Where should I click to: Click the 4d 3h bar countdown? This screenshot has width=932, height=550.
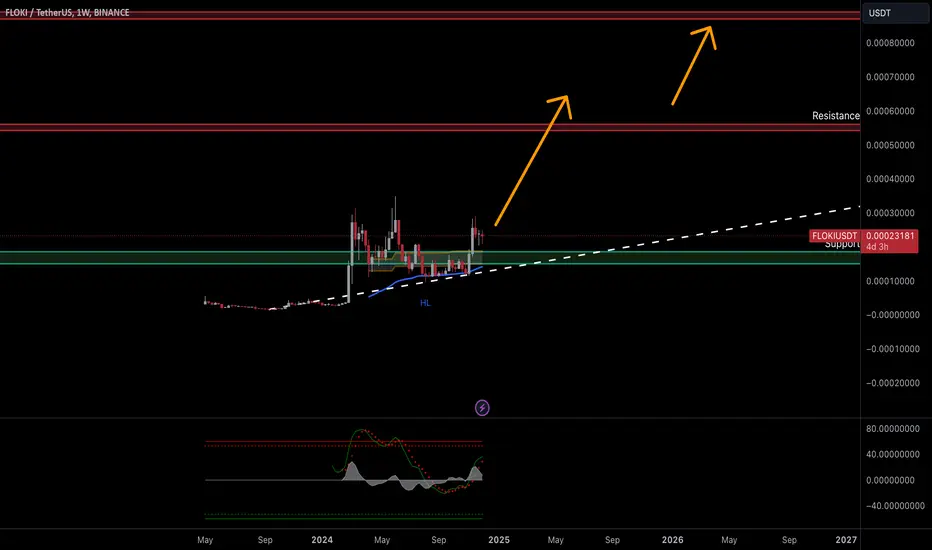tap(877, 247)
